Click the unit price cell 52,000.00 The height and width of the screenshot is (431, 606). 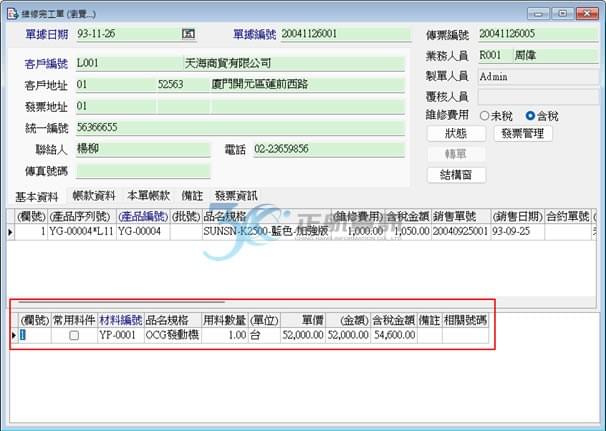point(303,335)
